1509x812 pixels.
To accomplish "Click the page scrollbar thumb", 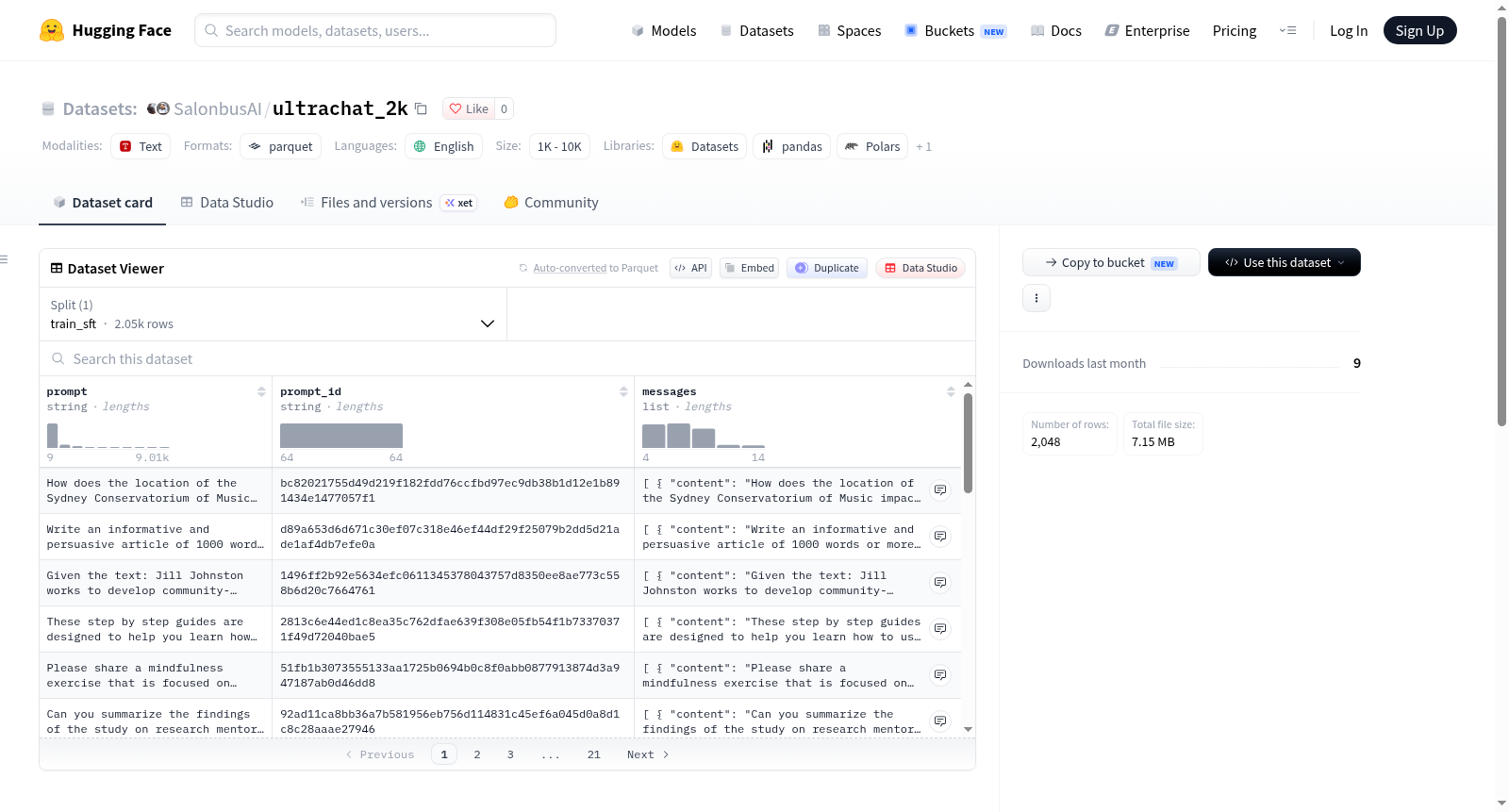I will pyautogui.click(x=1502, y=222).
